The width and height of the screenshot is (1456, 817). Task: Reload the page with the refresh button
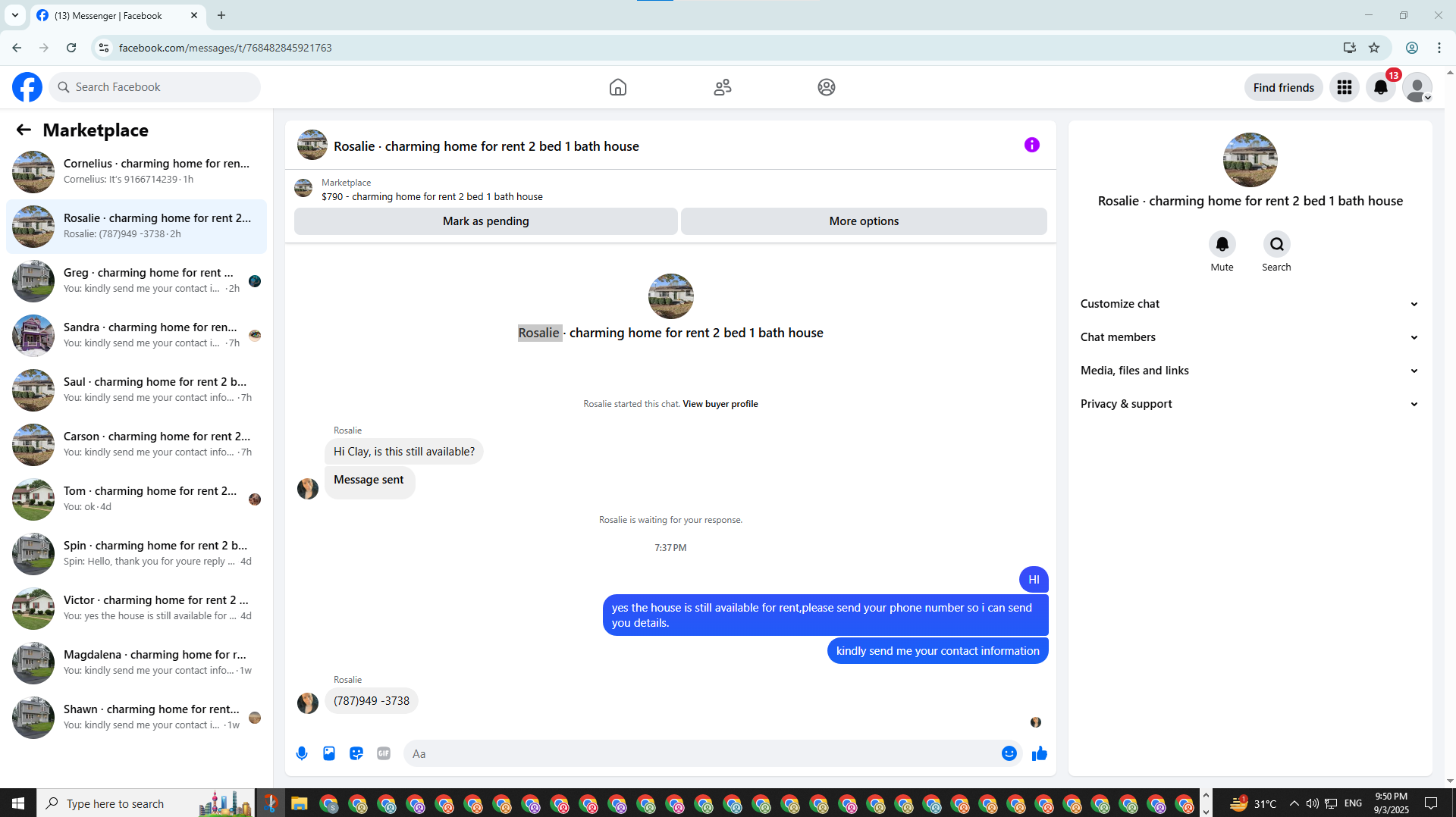click(71, 48)
